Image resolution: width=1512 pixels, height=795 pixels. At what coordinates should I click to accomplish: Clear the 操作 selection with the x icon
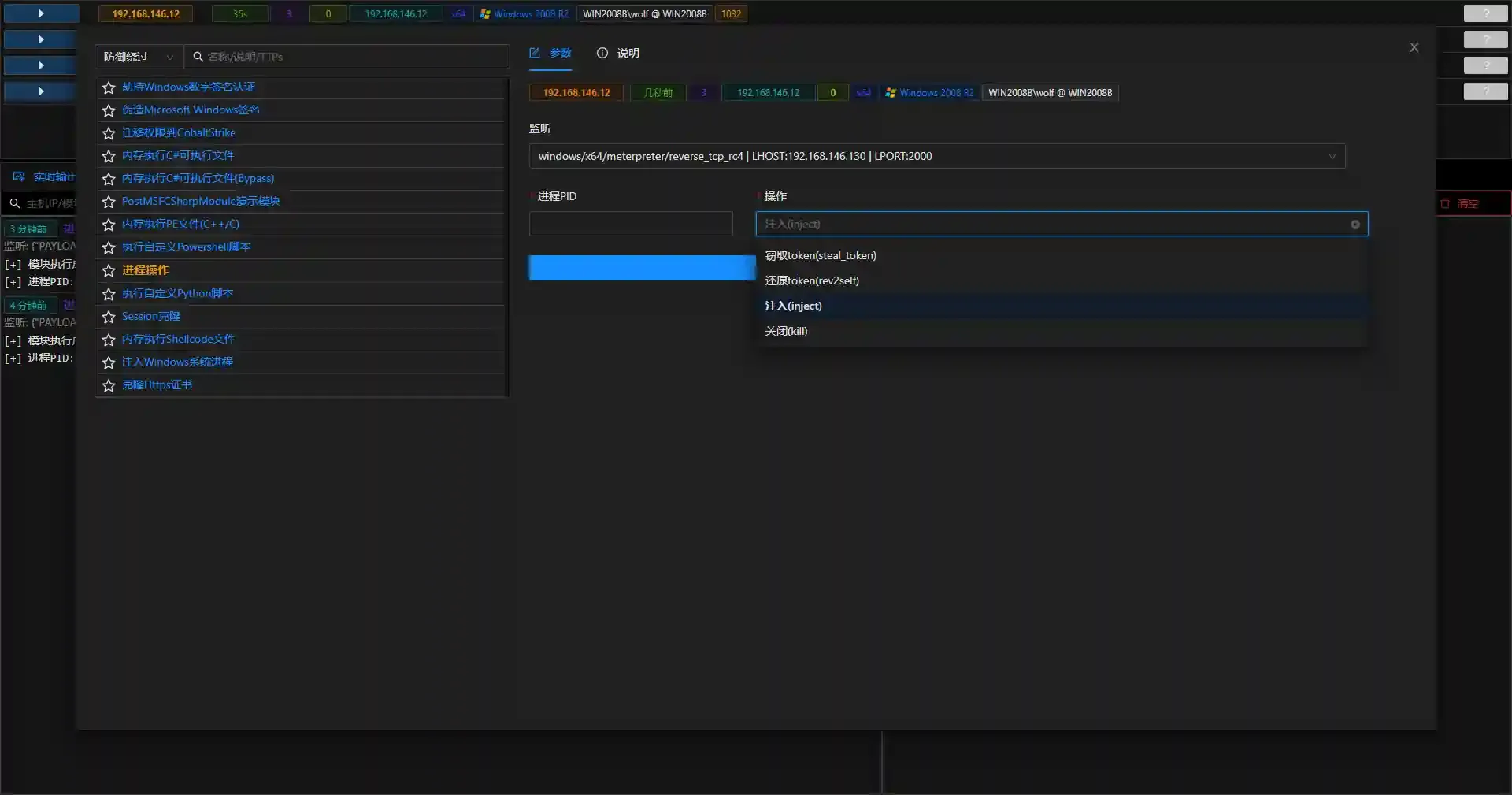1354,225
